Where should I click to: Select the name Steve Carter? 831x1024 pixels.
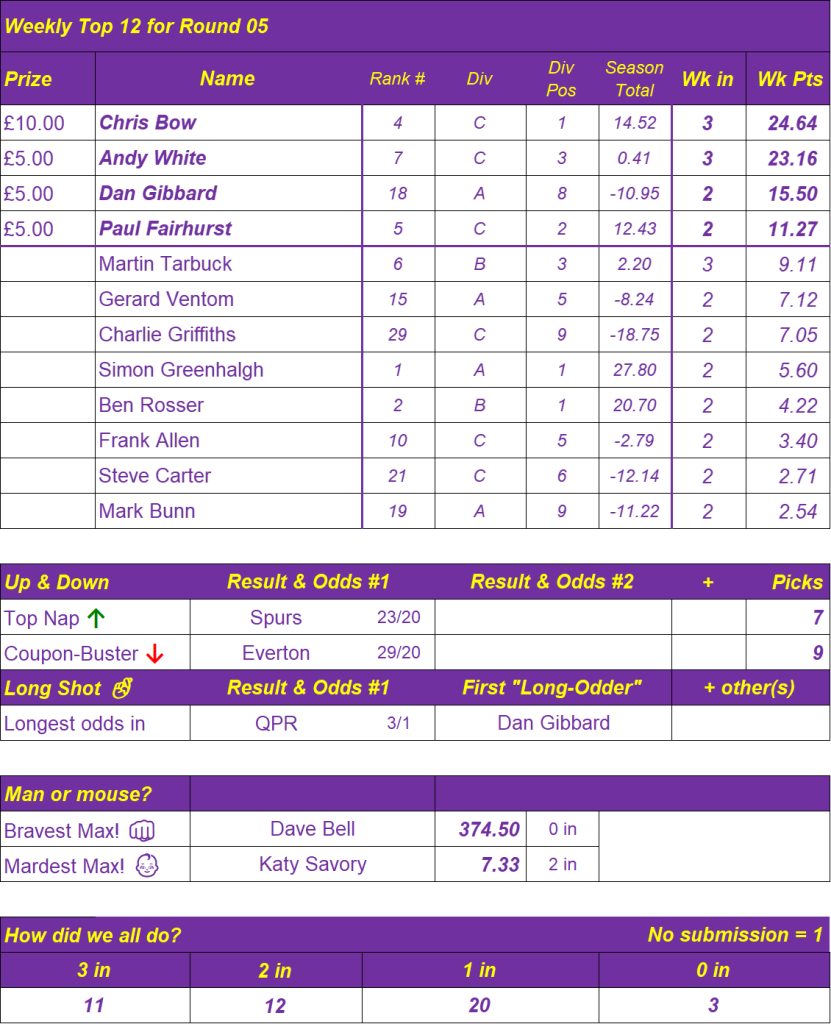[x=155, y=475]
